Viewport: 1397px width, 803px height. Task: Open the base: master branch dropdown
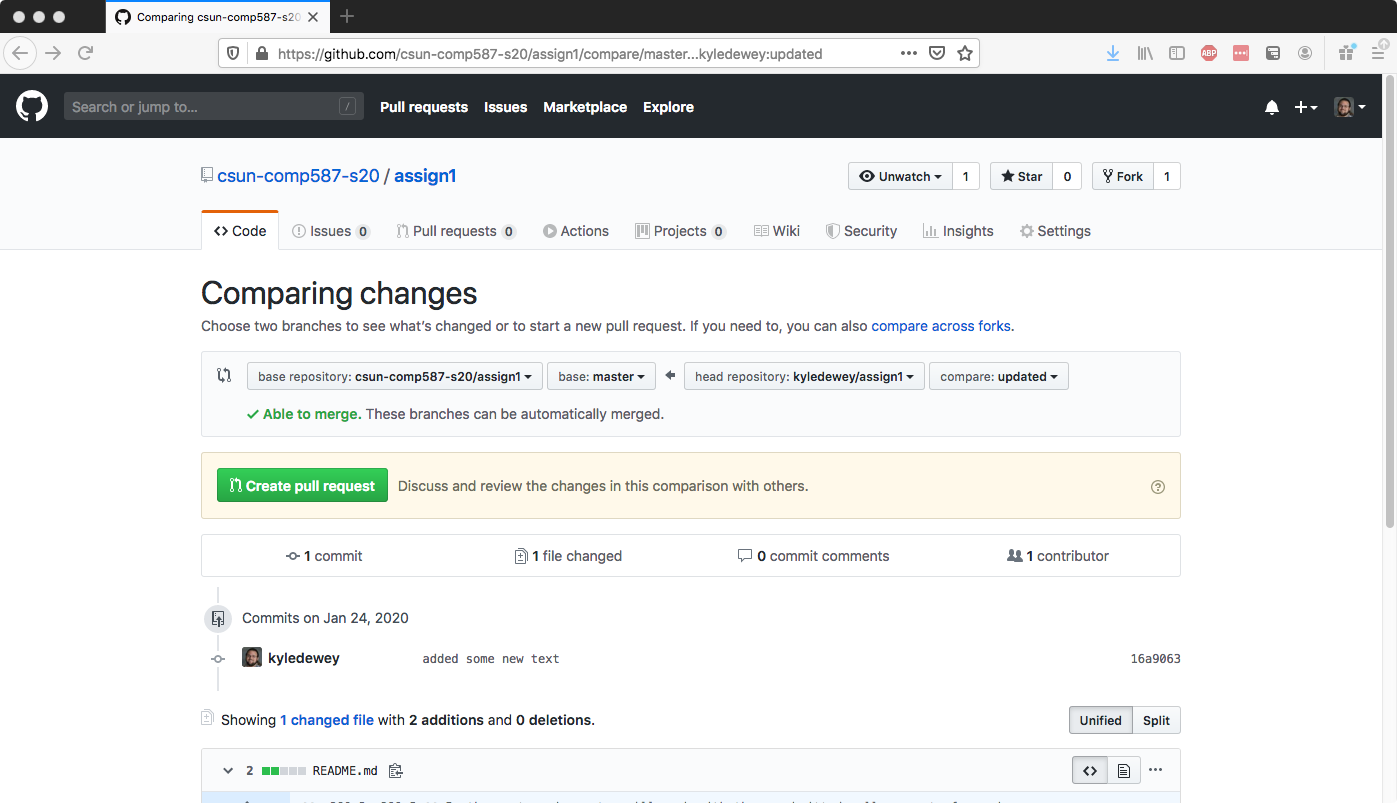click(x=601, y=377)
